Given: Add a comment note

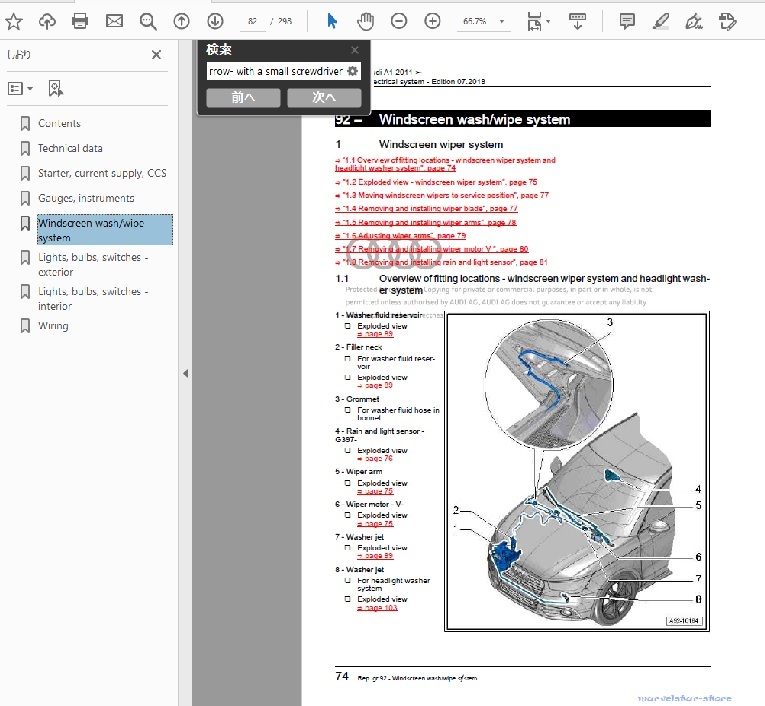Looking at the screenshot, I should (627, 21).
